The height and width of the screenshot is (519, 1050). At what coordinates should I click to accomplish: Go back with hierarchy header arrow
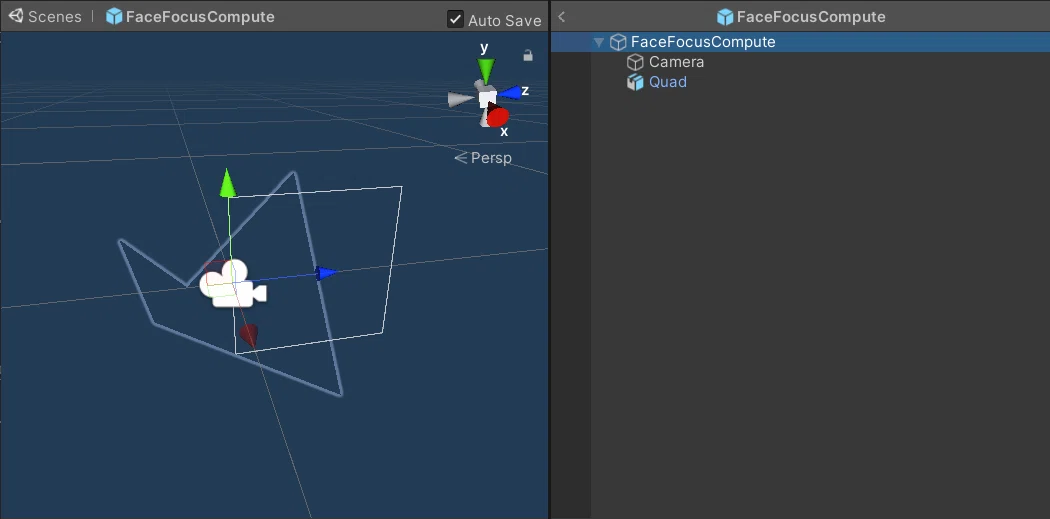pos(561,17)
